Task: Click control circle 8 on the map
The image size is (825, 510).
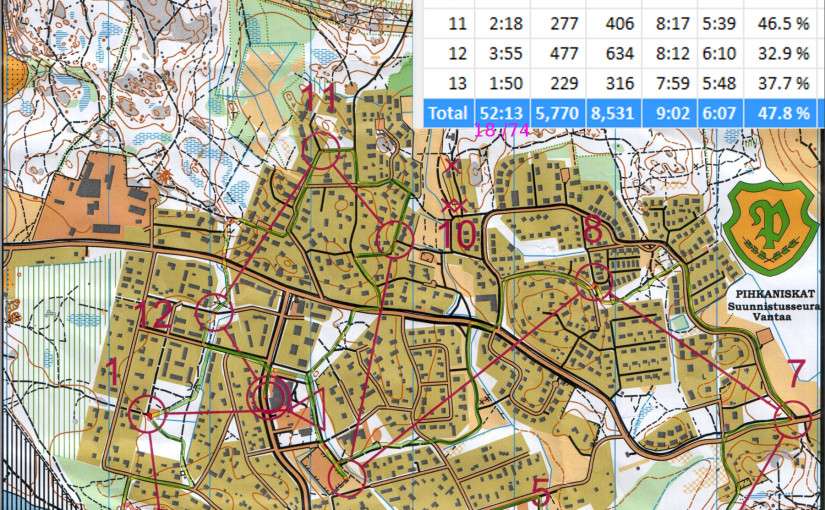Action: (x=593, y=282)
